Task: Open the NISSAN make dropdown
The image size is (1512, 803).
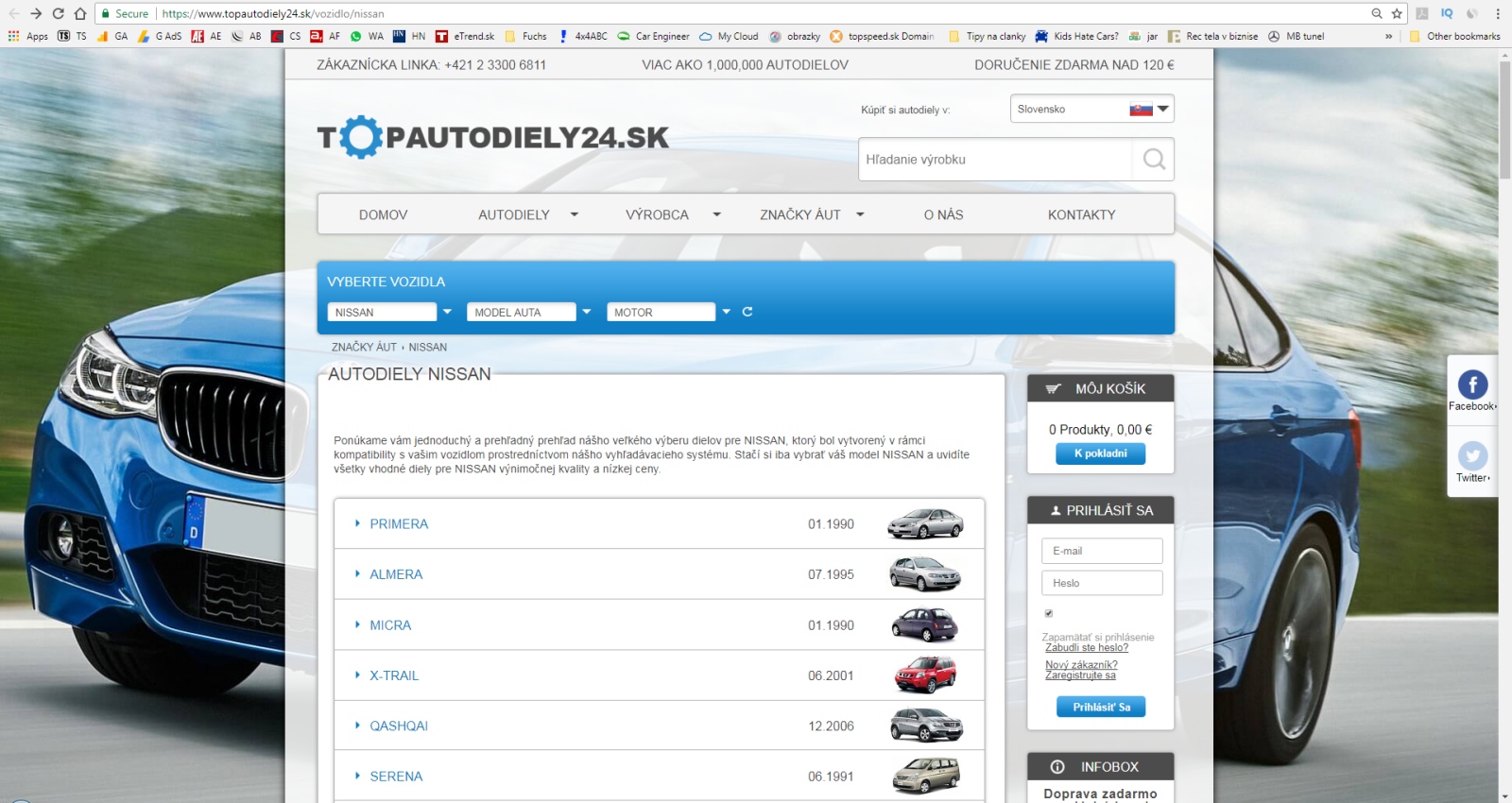Action: [x=390, y=312]
